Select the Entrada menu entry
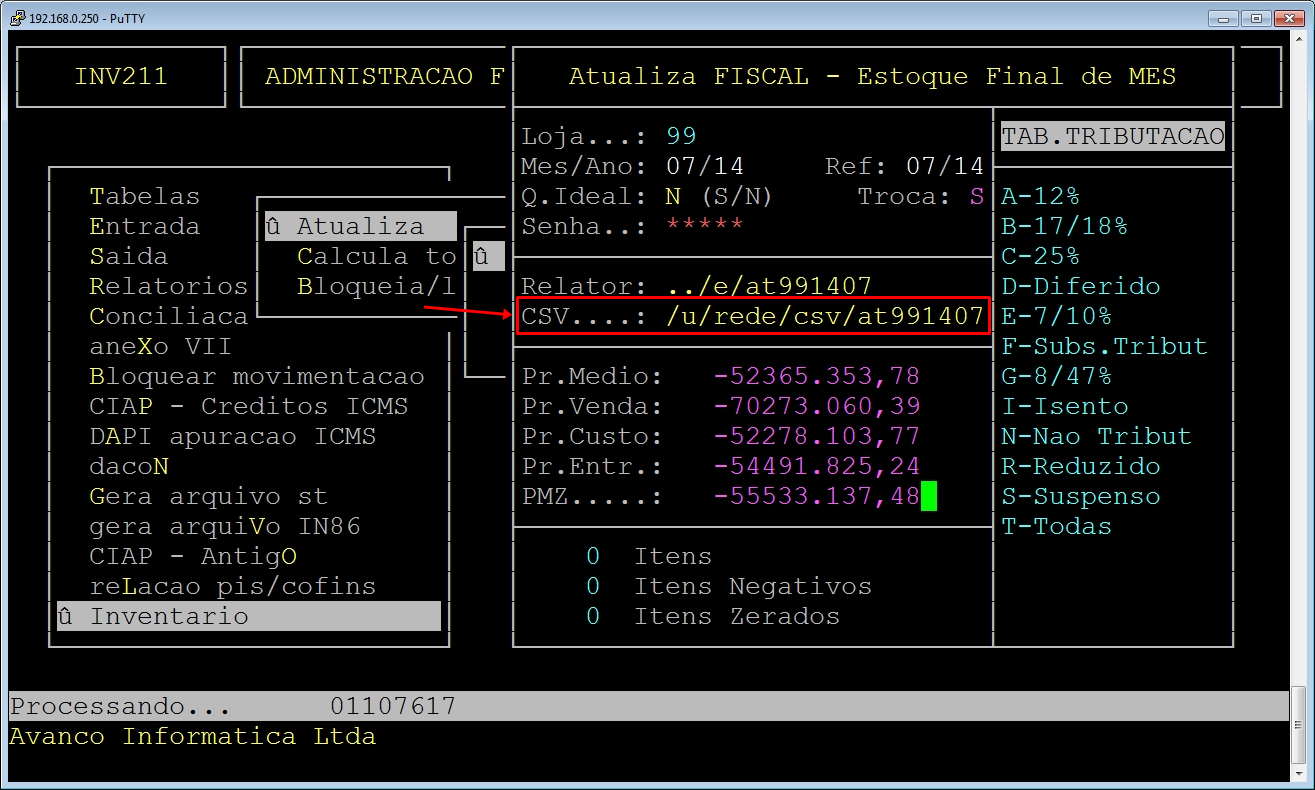The height and width of the screenshot is (790, 1315). click(x=144, y=226)
